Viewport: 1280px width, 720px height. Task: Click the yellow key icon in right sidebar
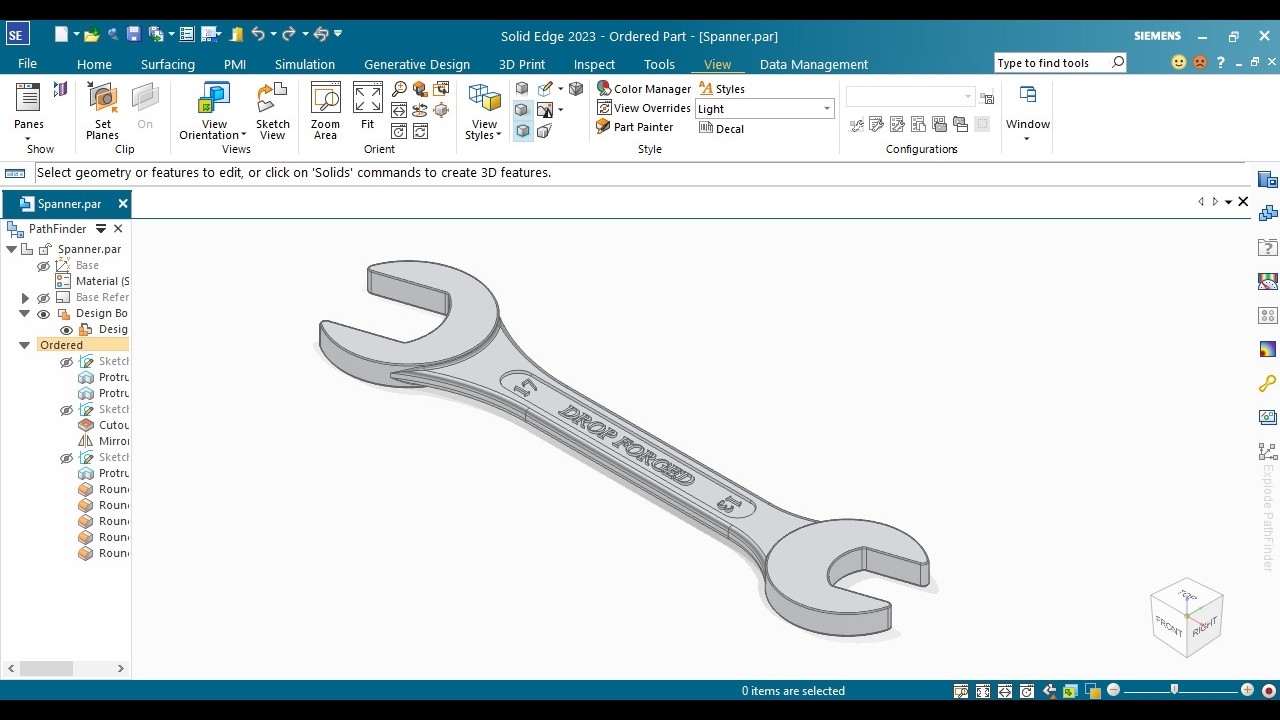point(1268,384)
